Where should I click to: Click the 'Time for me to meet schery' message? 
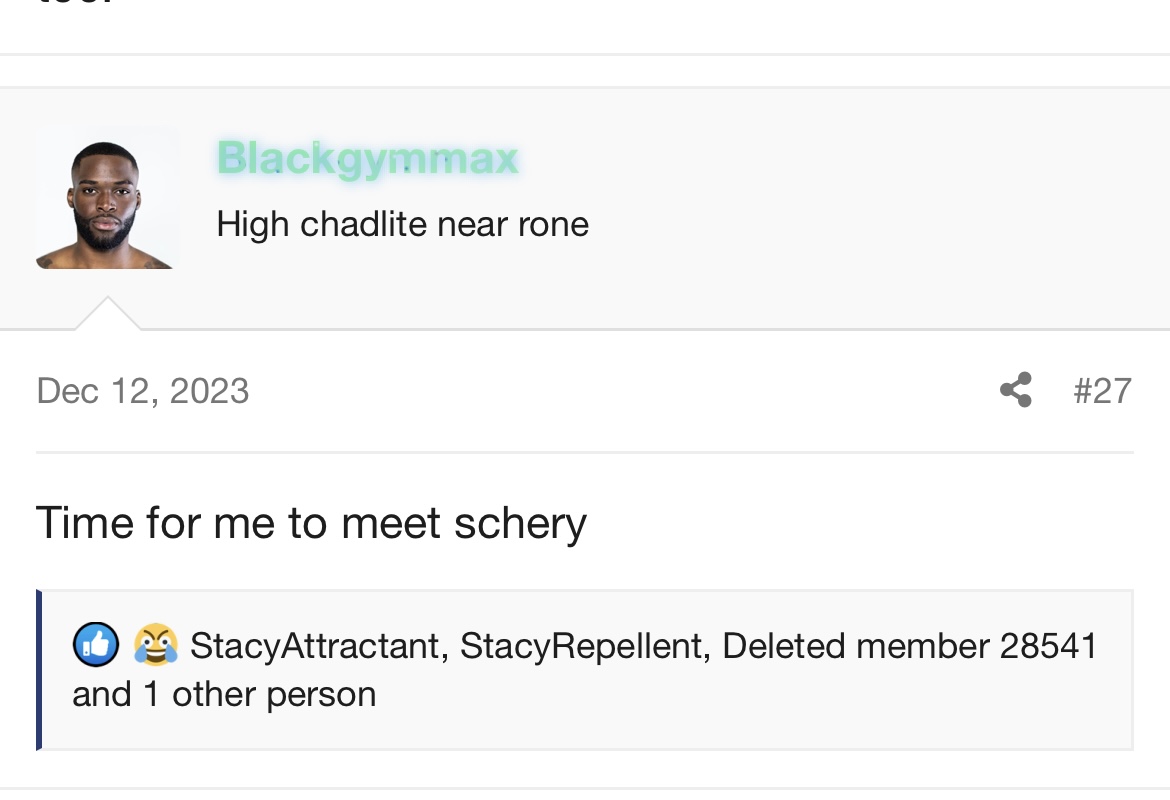point(311,523)
